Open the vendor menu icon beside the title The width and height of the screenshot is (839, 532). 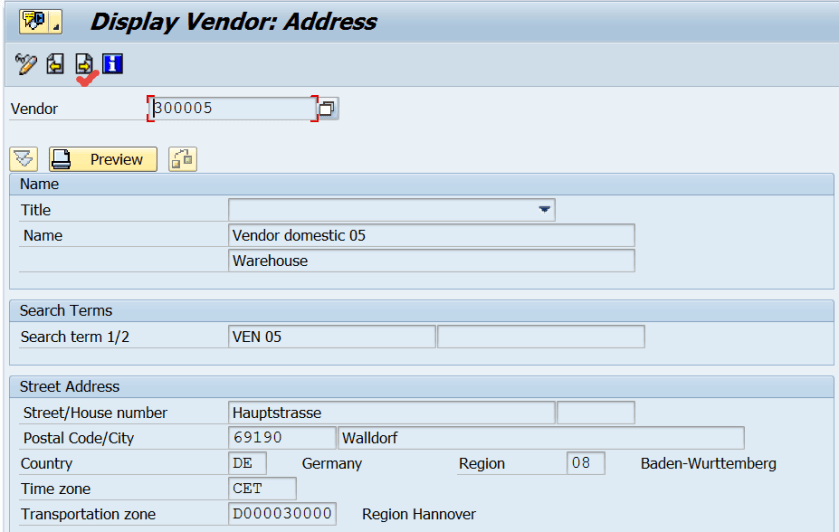coord(40,21)
